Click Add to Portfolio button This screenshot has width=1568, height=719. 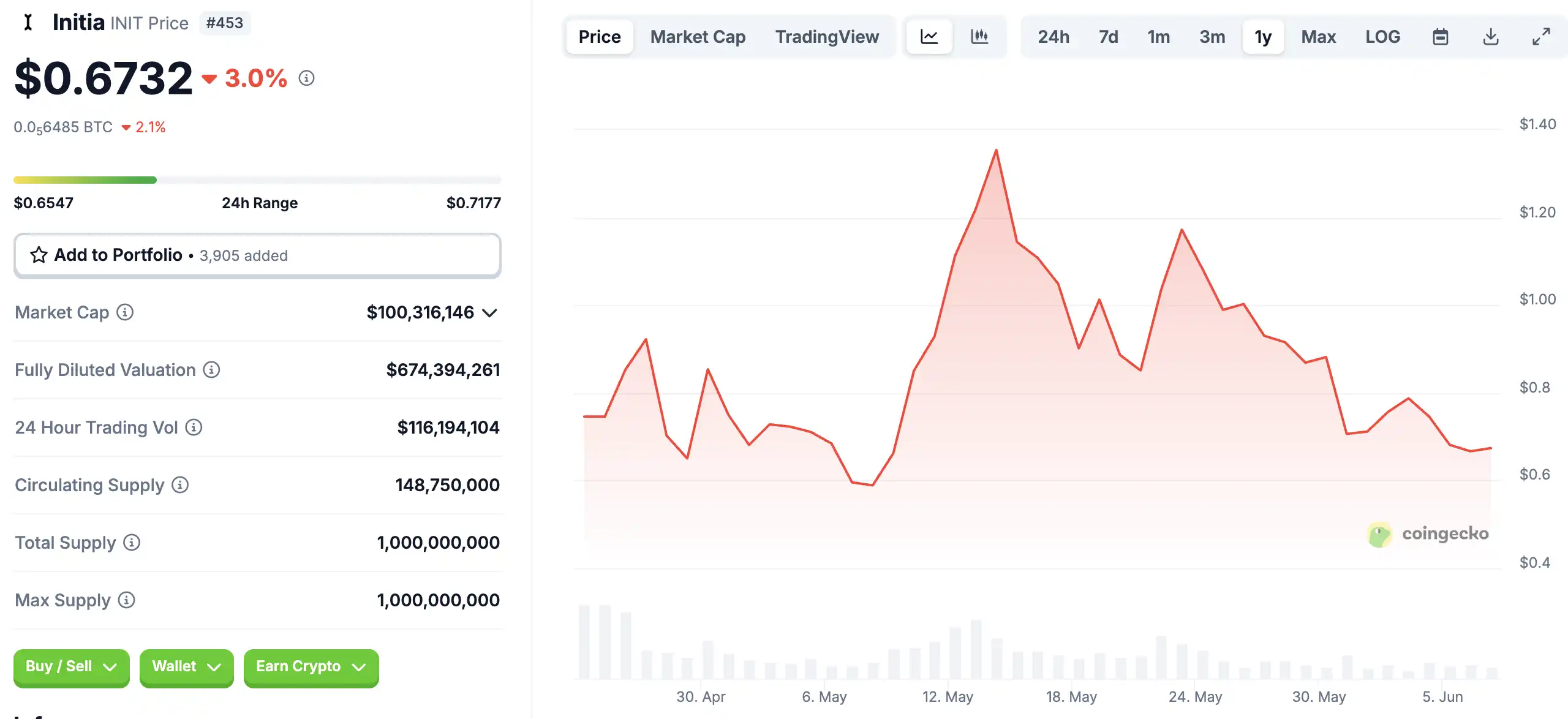pos(257,255)
